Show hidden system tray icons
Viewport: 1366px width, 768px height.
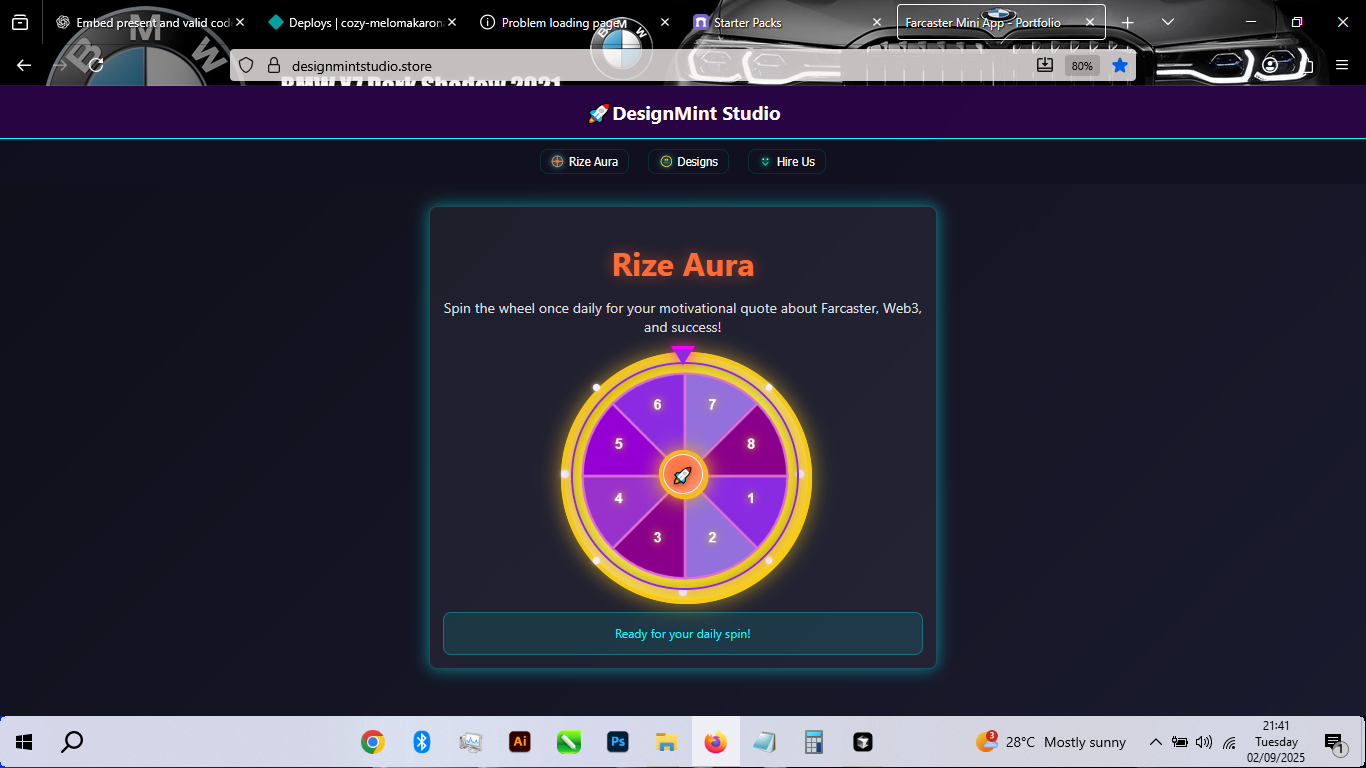point(1155,742)
